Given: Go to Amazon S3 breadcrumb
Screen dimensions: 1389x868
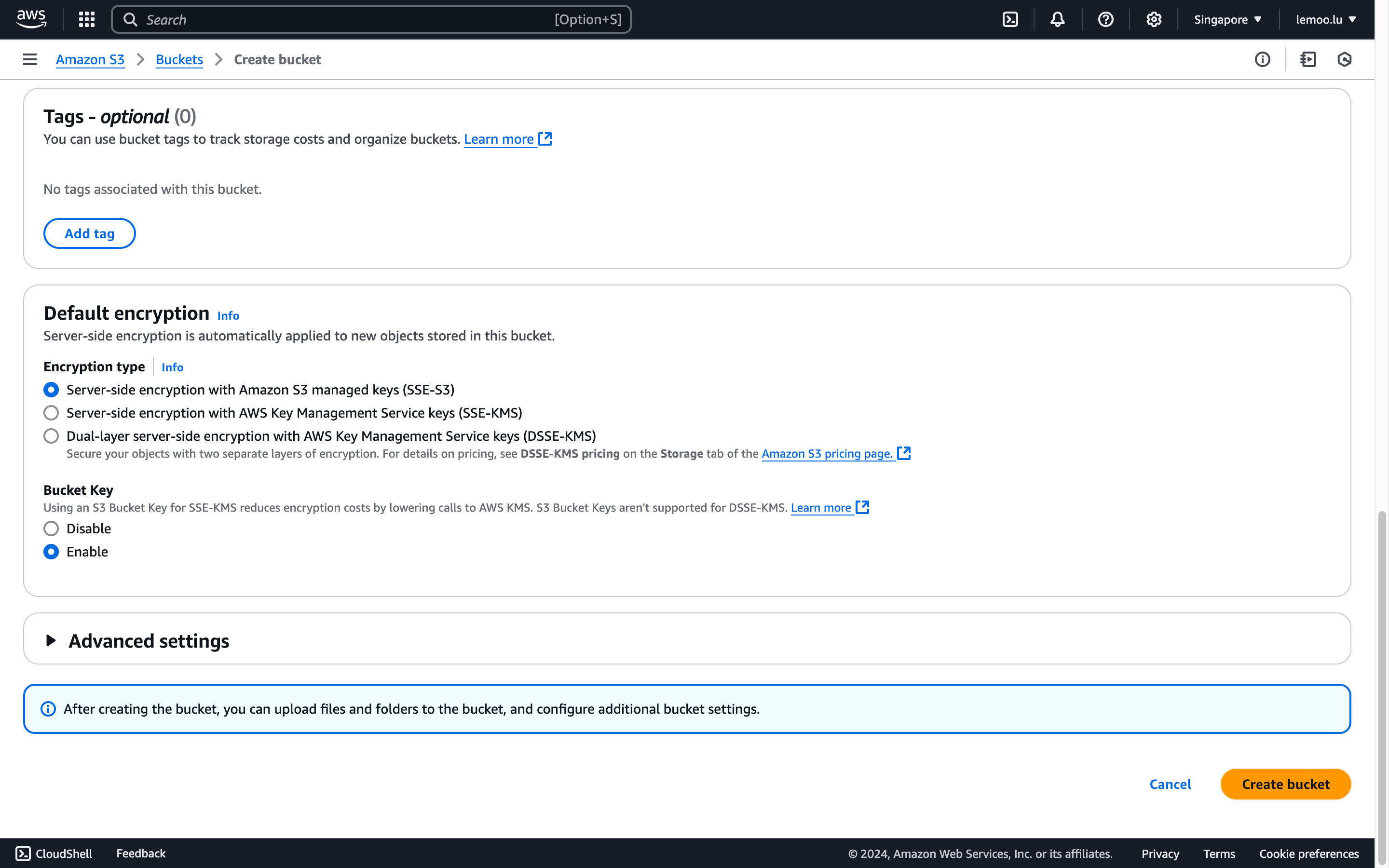Looking at the screenshot, I should [90, 59].
